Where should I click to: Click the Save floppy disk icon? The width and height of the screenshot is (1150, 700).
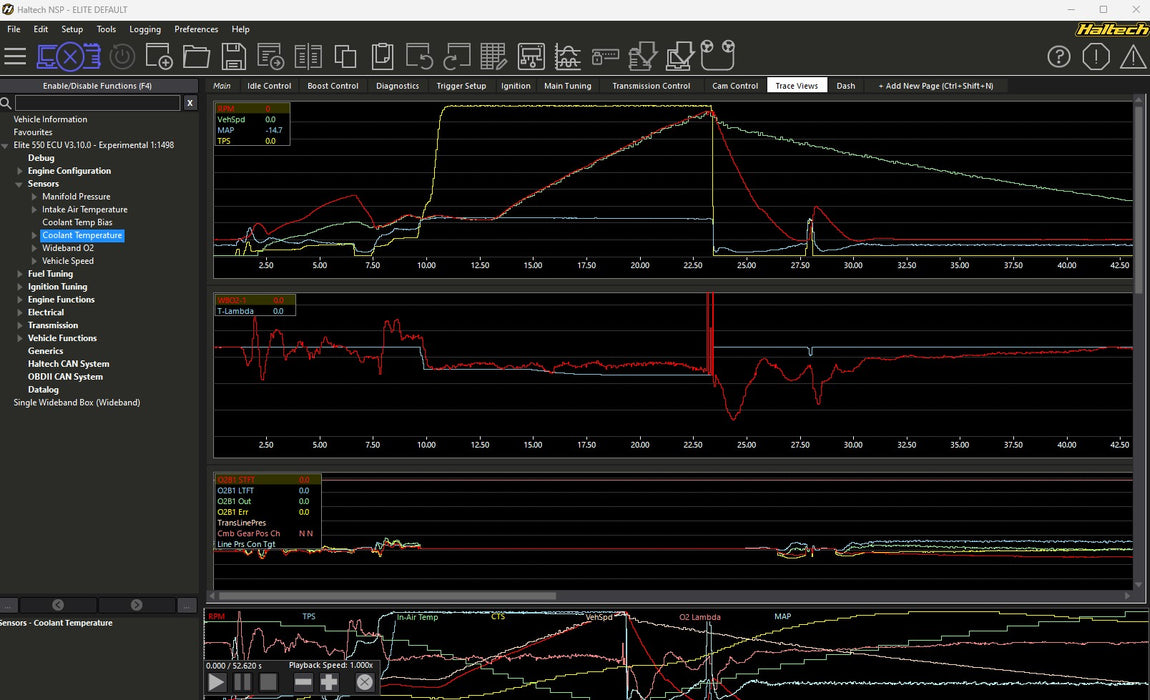[233, 56]
